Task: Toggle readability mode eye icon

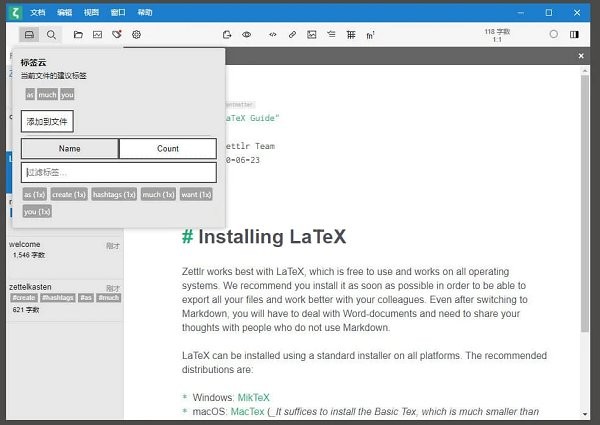Action: click(246, 34)
